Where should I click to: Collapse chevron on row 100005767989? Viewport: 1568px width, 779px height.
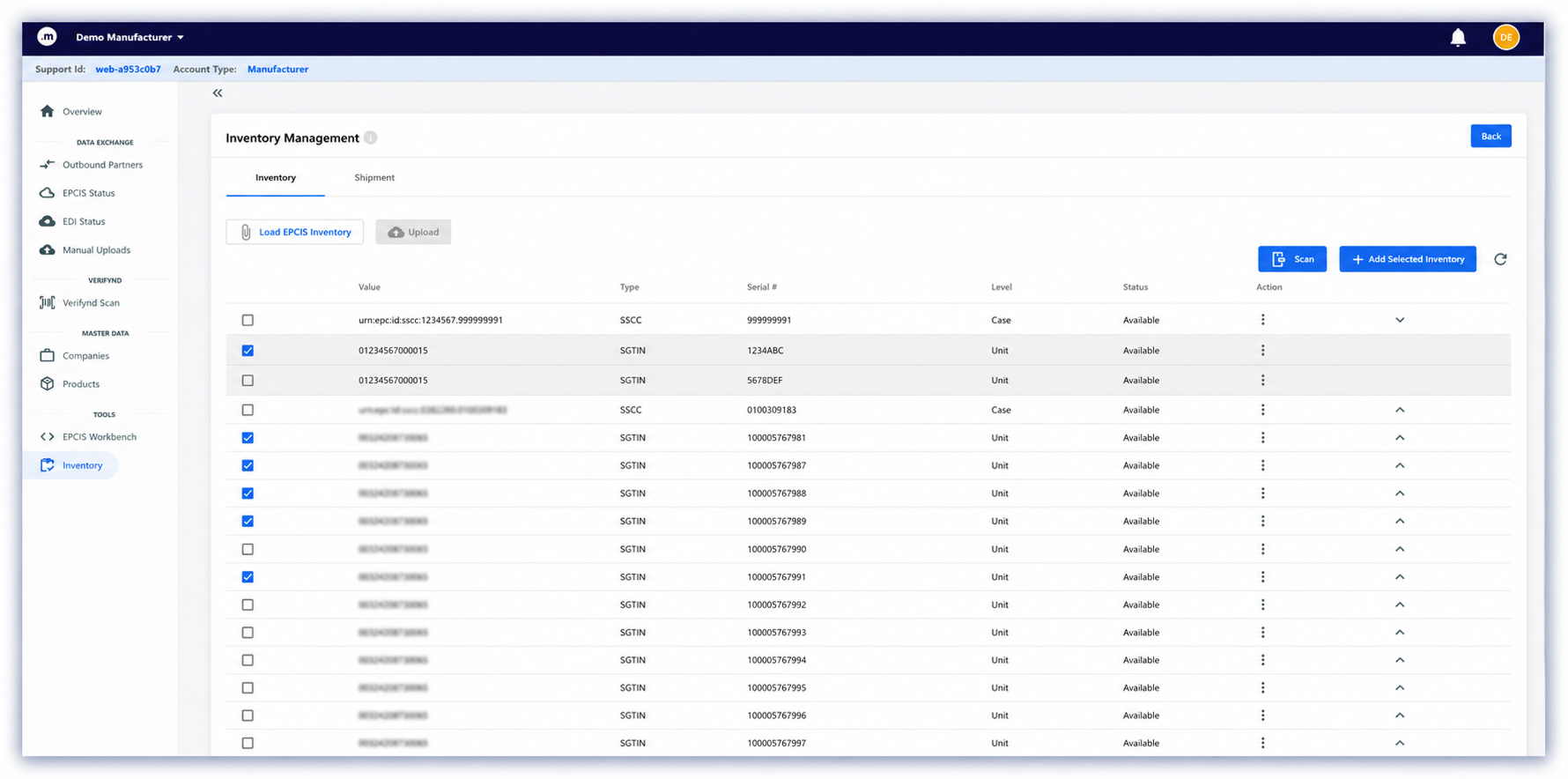click(x=1400, y=521)
